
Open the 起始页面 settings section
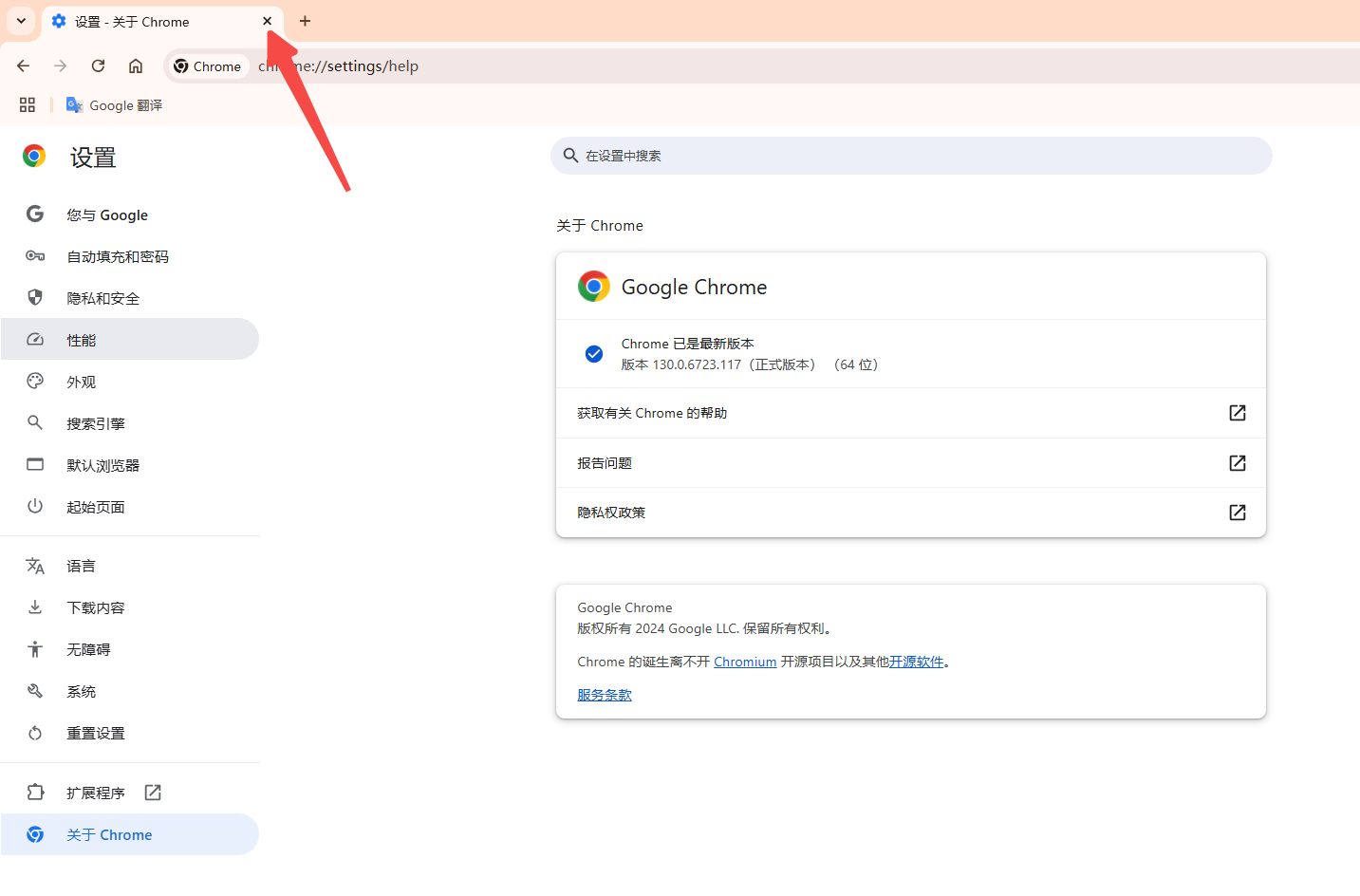point(130,508)
